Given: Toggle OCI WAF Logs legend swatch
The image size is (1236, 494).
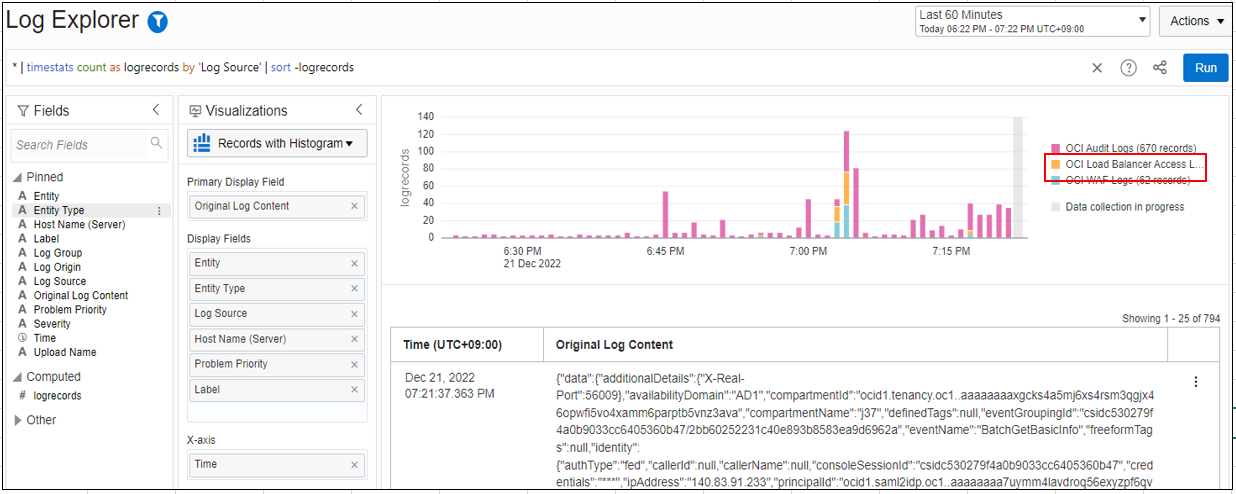Looking at the screenshot, I should (1055, 180).
